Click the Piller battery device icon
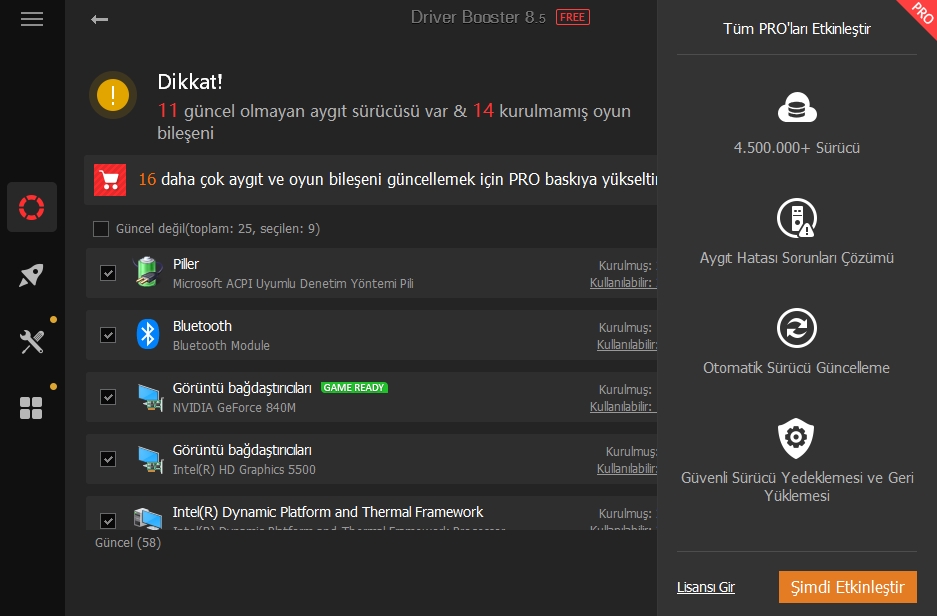The image size is (937, 616). click(148, 272)
